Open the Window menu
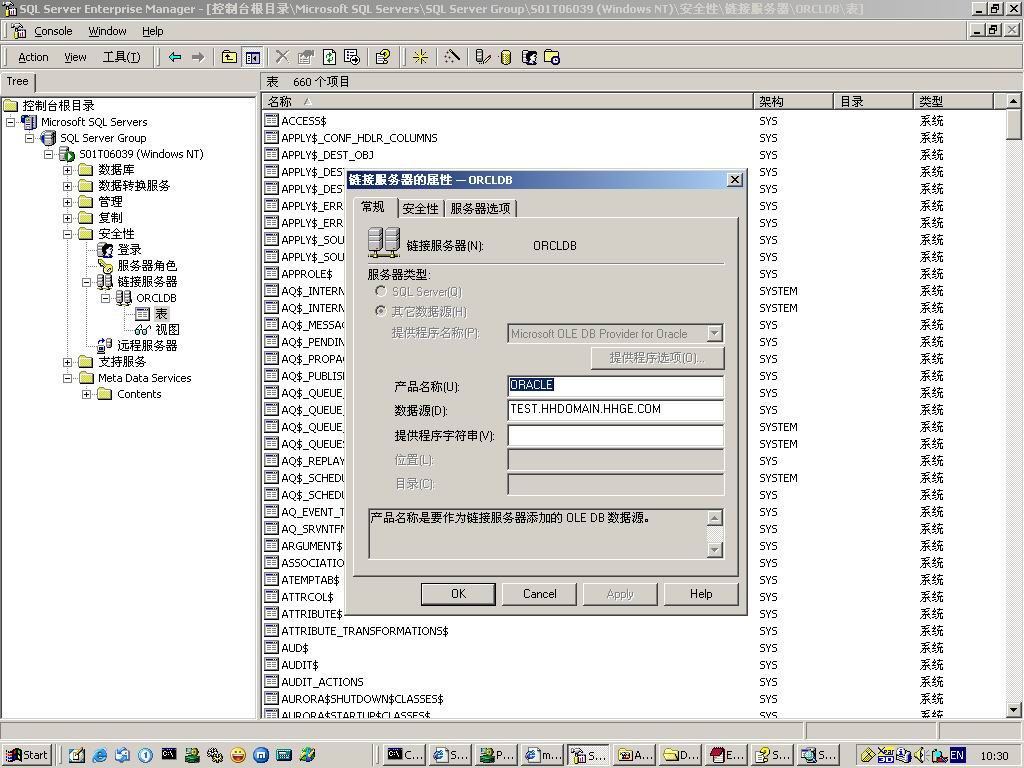Image resolution: width=1024 pixels, height=768 pixels. 107,31
